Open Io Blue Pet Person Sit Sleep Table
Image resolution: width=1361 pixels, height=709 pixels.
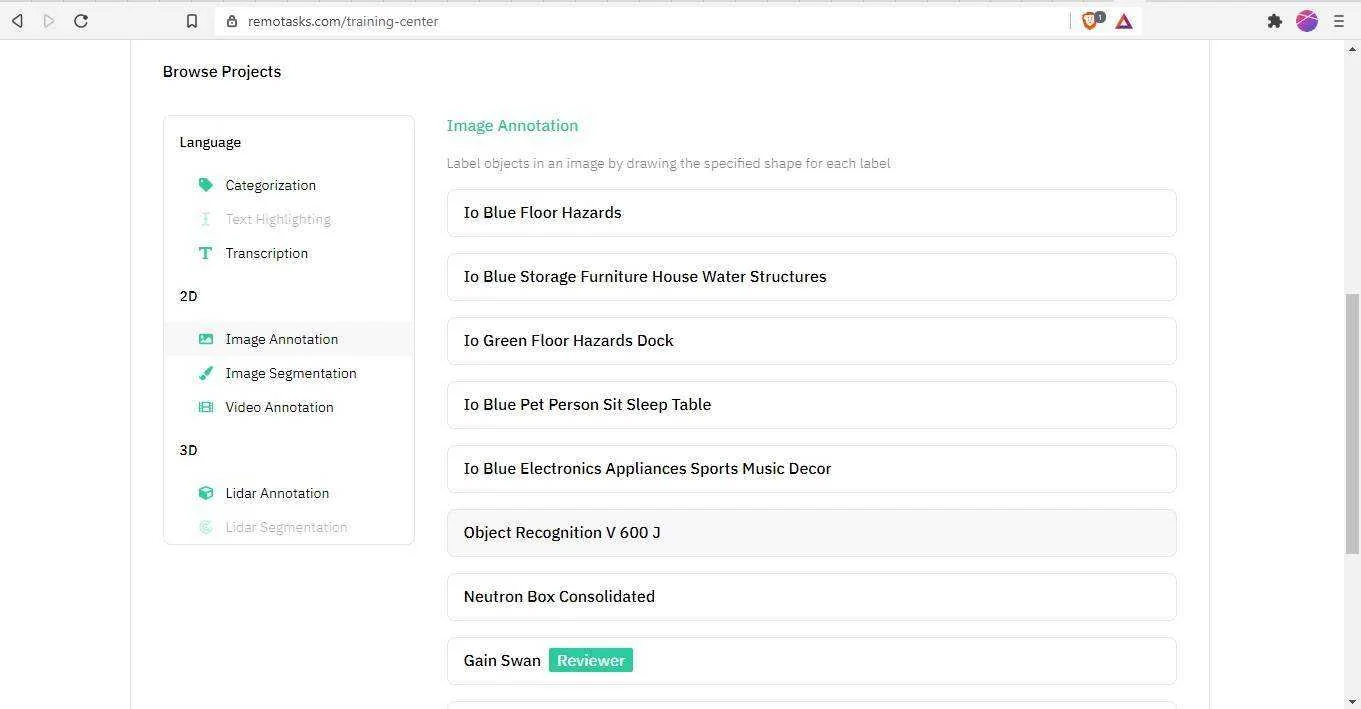[811, 405]
